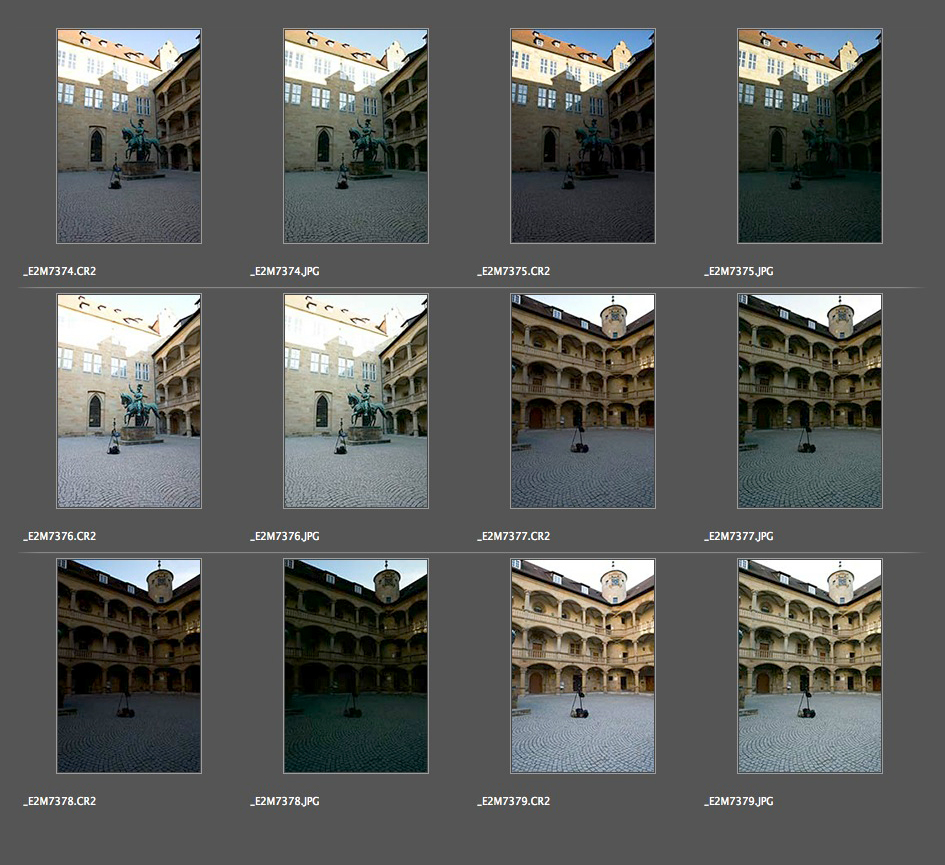This screenshot has height=865, width=945.
Task: Click the _E2M7379.CR2 filename text
Action: tap(514, 801)
